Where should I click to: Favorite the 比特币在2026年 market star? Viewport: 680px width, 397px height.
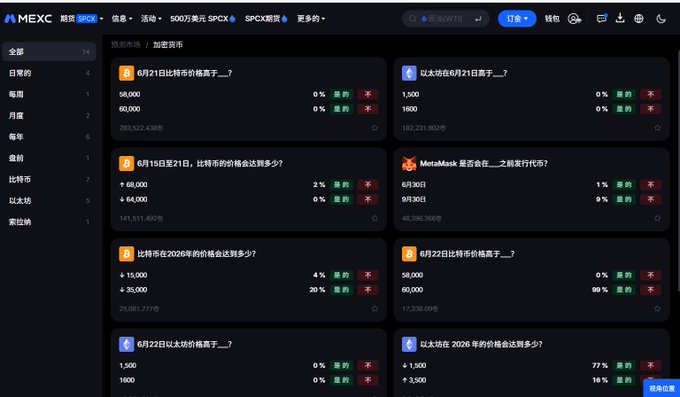click(375, 308)
